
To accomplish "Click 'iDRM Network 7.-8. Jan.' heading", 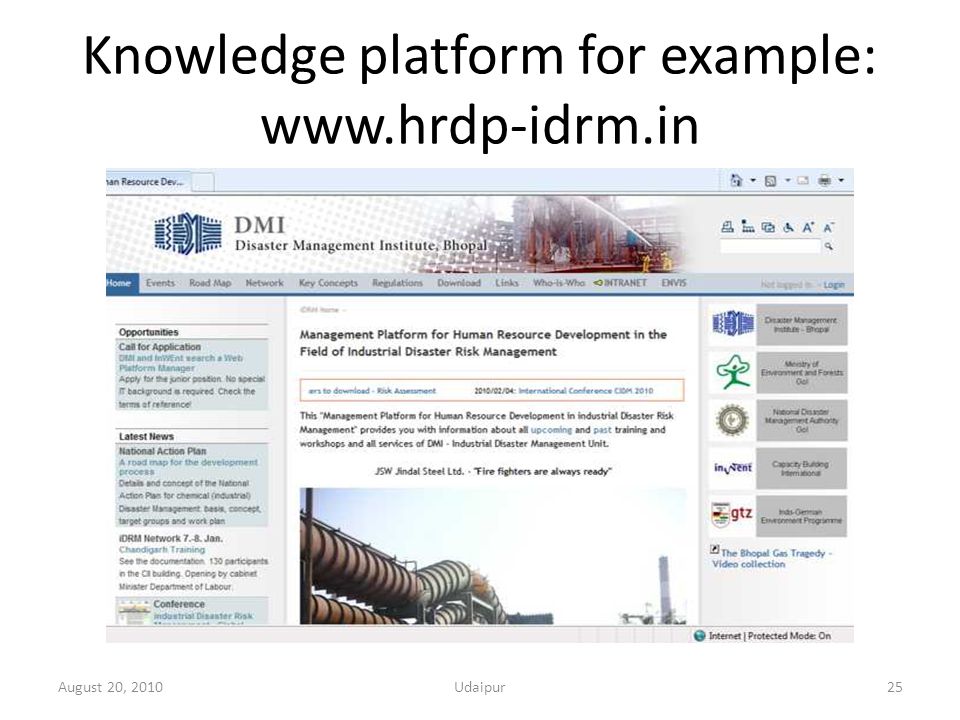I will coord(171,538).
